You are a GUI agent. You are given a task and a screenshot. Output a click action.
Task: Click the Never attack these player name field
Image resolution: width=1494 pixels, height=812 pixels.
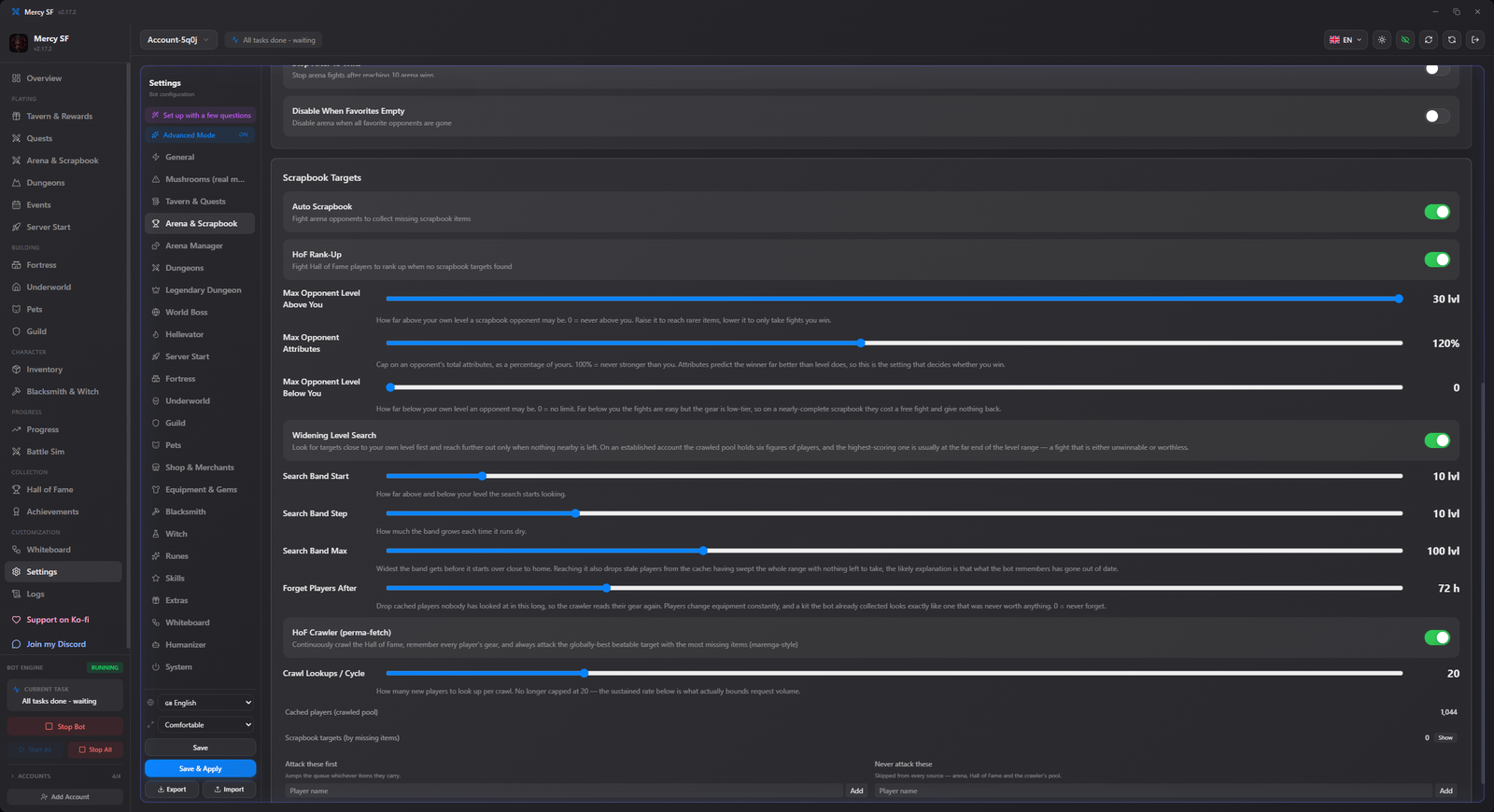(1153, 791)
